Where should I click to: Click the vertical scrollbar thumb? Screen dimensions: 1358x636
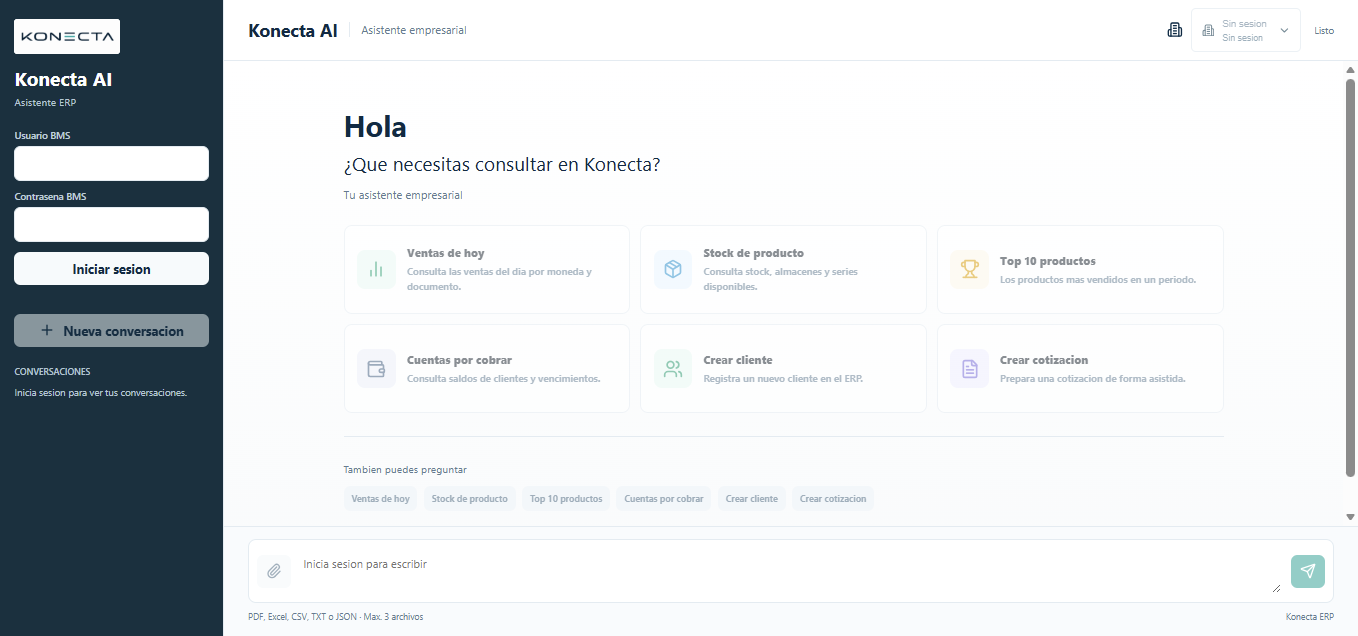click(x=1350, y=277)
